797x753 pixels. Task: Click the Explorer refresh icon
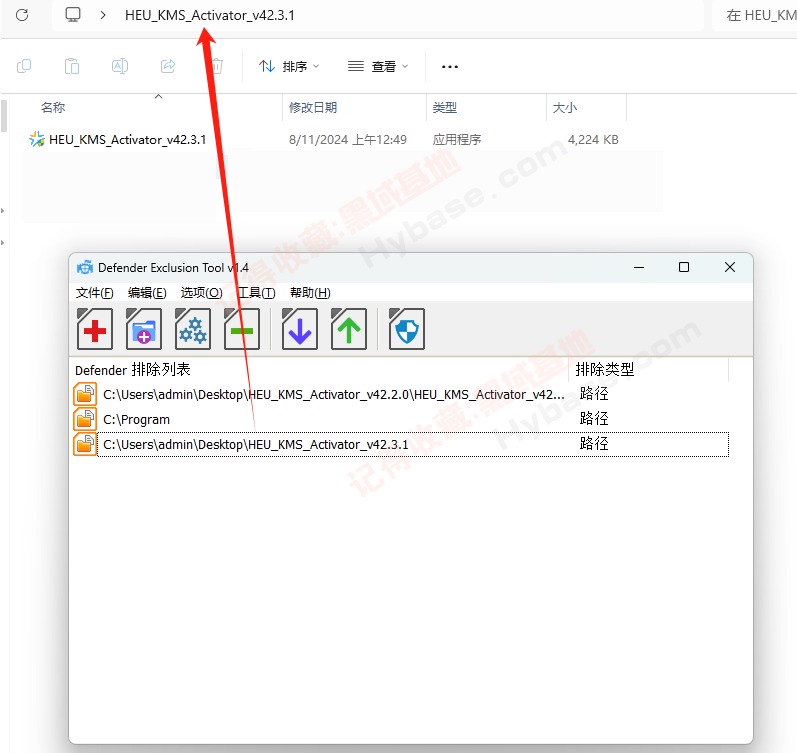point(22,15)
